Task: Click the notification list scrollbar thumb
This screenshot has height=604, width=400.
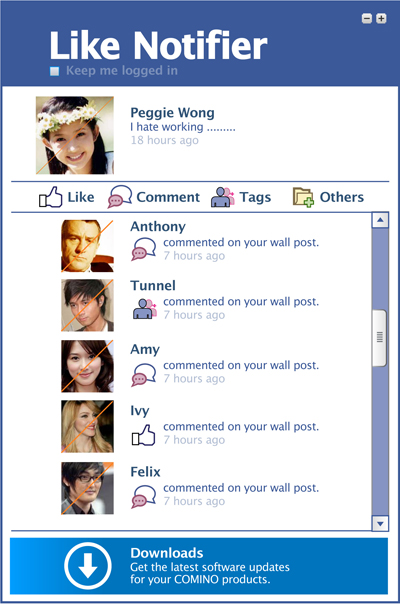Action: pos(380,337)
